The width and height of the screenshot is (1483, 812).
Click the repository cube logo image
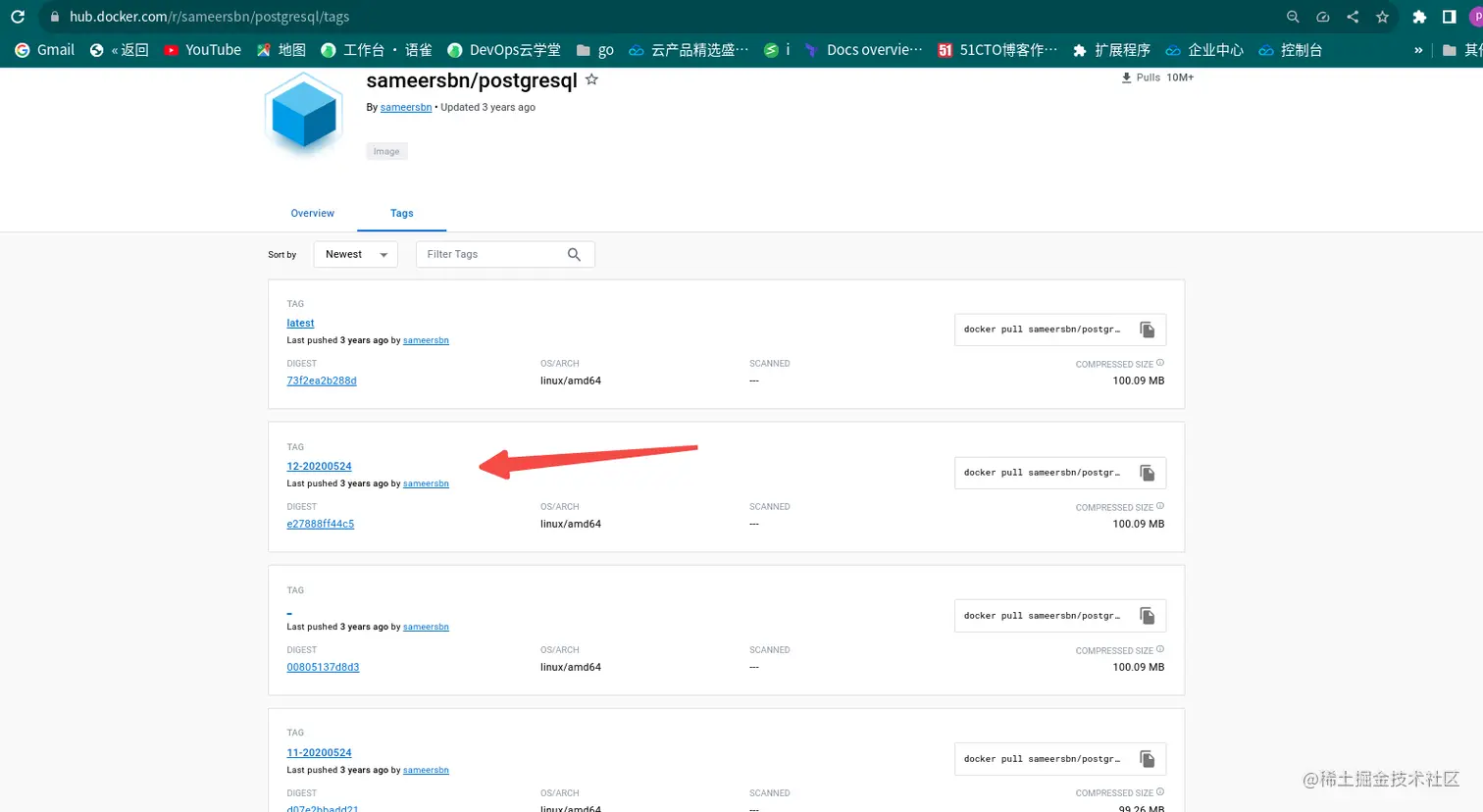click(304, 116)
